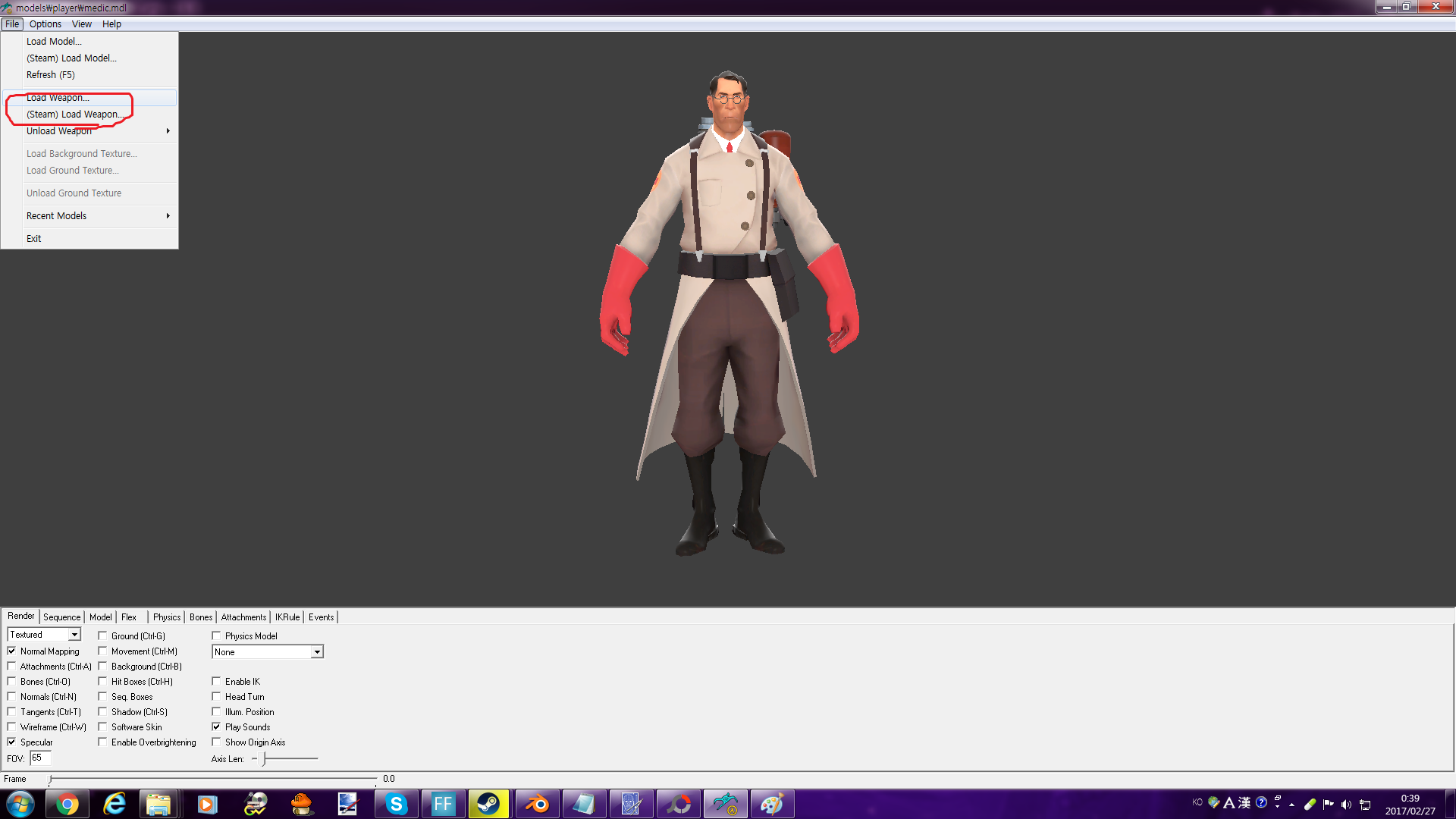Open the Textured render mode dropdown
This screenshot has width=1456, height=819.
74,635
